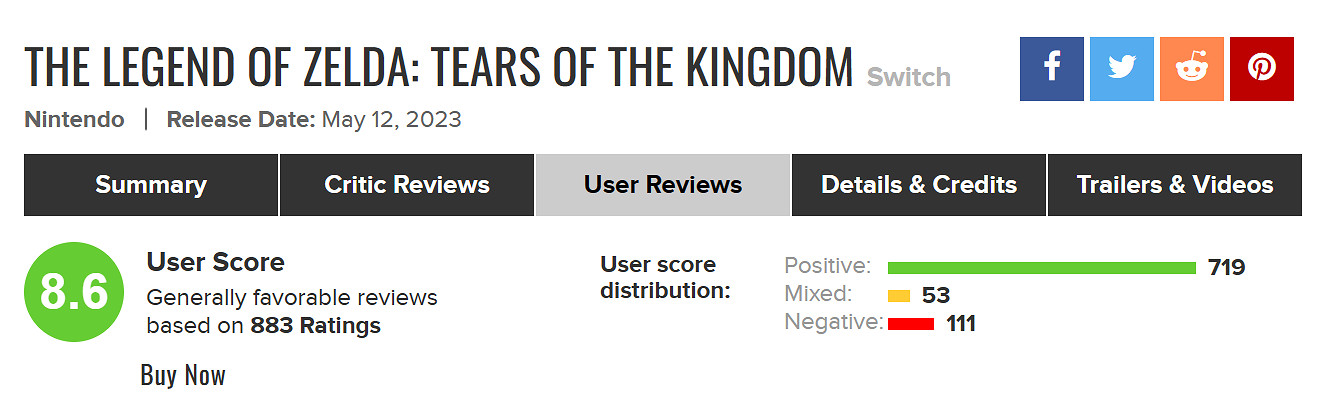Pin this page with Pinterest icon
The image size is (1320, 410).
coord(1262,69)
